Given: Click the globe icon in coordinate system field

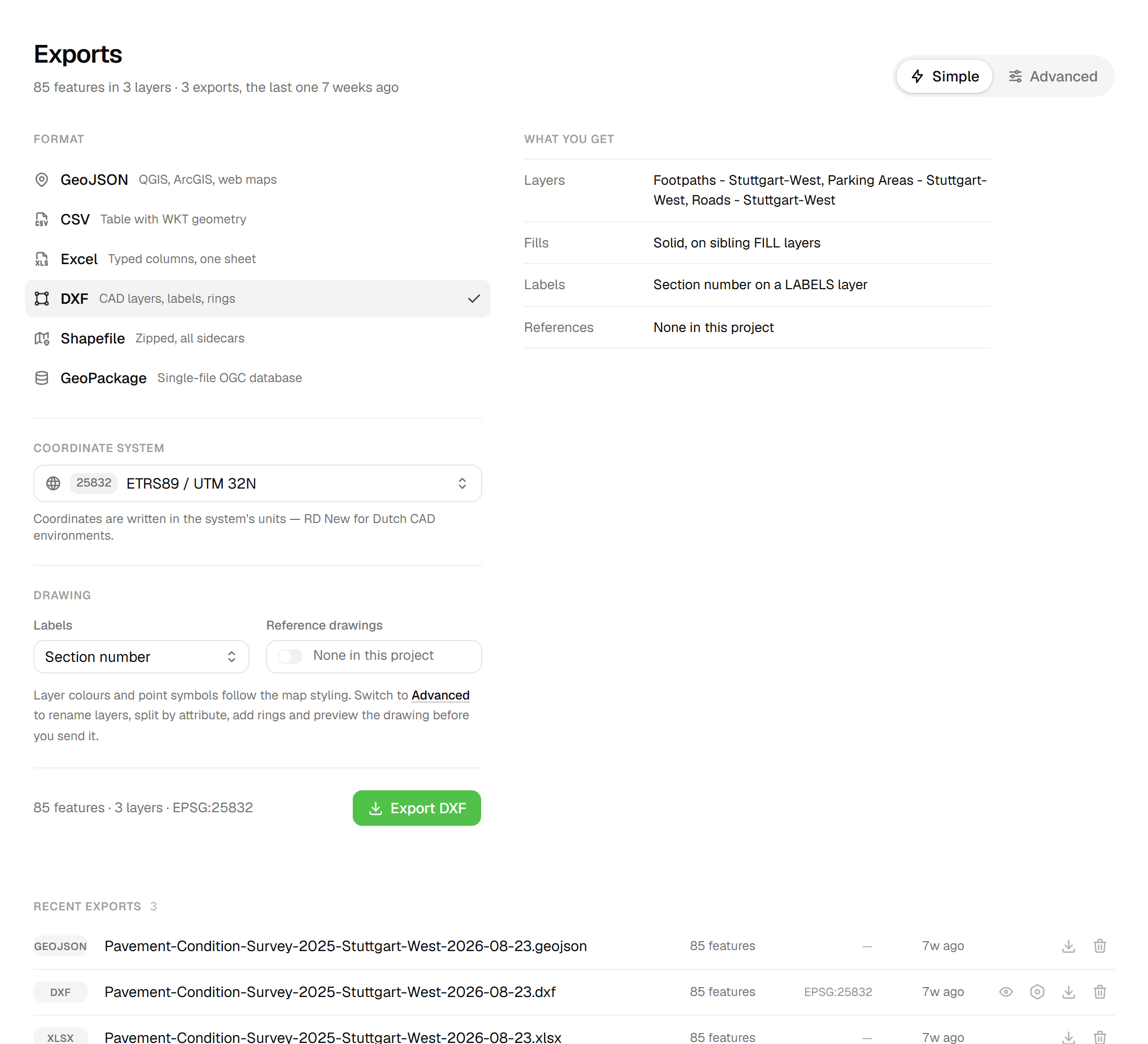Looking at the screenshot, I should pyautogui.click(x=53, y=483).
